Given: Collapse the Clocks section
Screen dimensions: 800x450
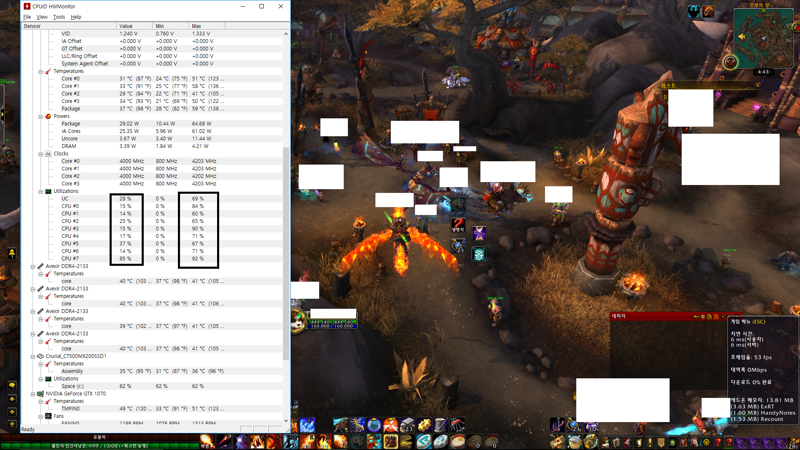Looking at the screenshot, I should tap(41, 154).
